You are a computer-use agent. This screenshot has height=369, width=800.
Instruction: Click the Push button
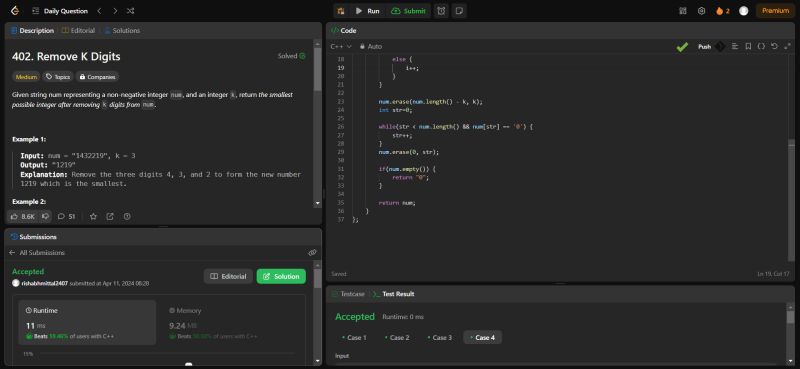tap(705, 47)
